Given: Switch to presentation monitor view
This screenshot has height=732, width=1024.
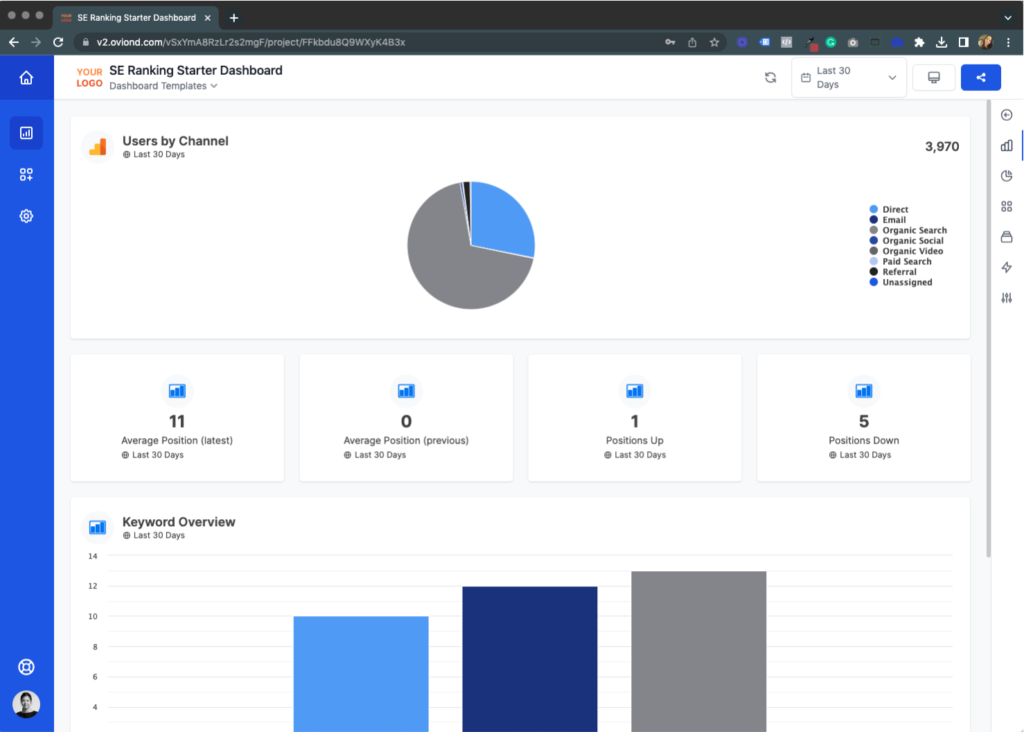Looking at the screenshot, I should pyautogui.click(x=934, y=78).
